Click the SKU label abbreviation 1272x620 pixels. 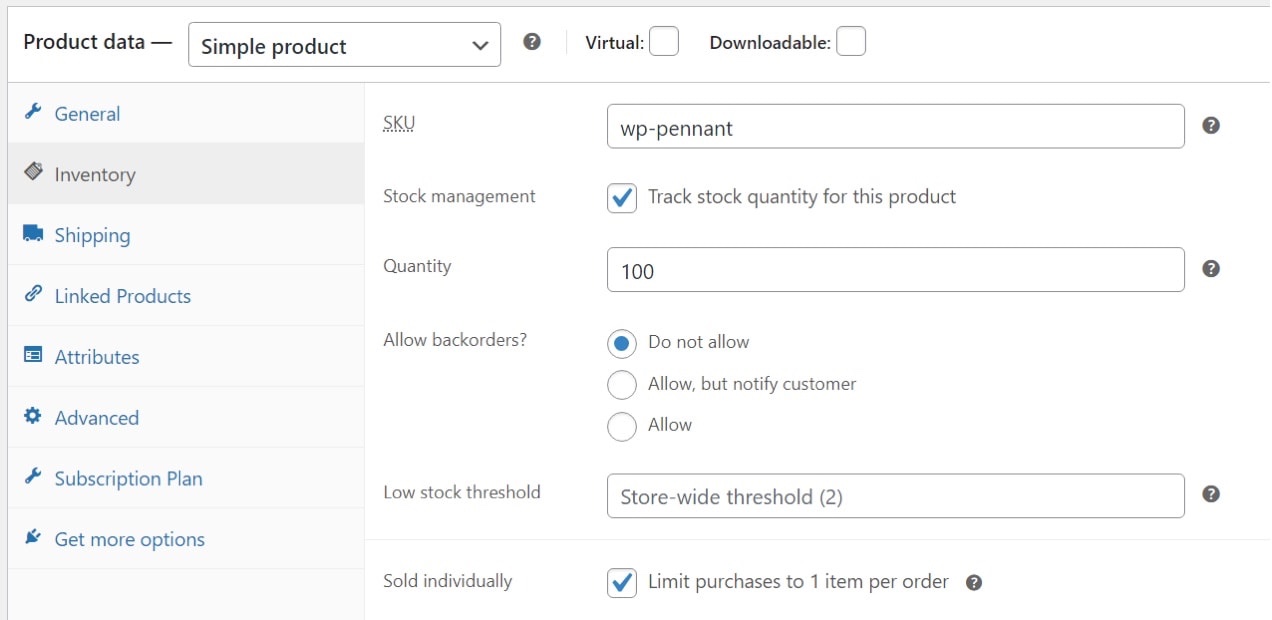399,124
